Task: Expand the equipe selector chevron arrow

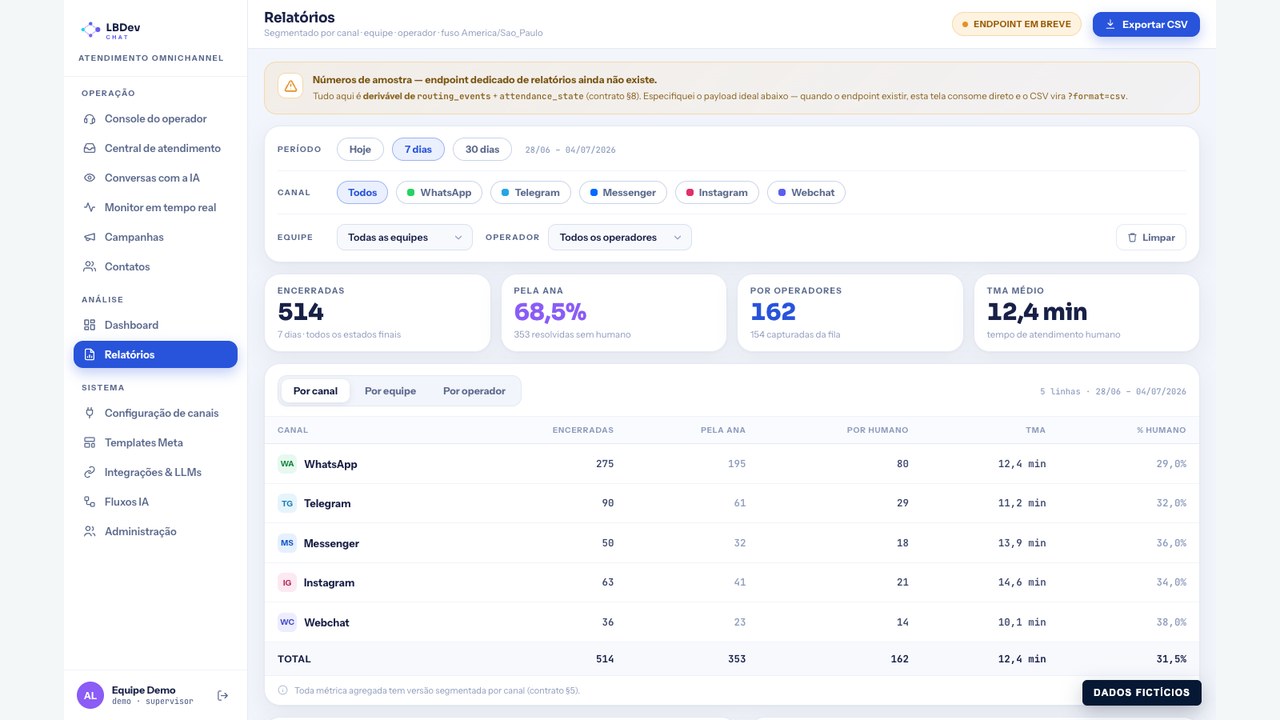Action: 459,238
